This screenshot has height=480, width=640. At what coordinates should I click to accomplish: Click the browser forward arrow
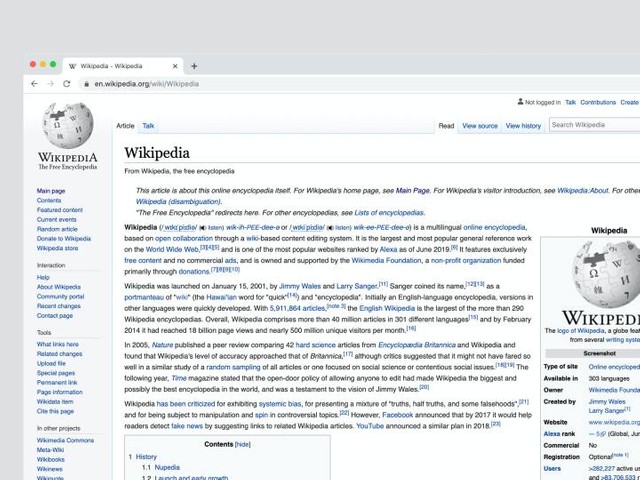coord(50,84)
